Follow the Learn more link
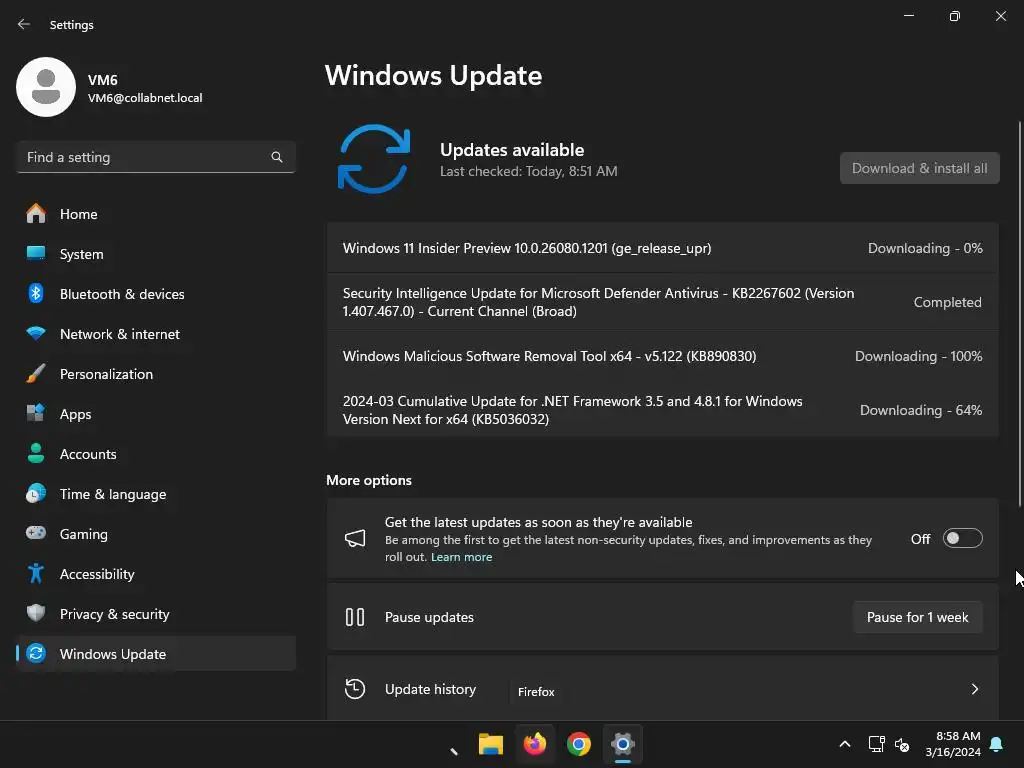This screenshot has height=768, width=1024. (x=461, y=557)
